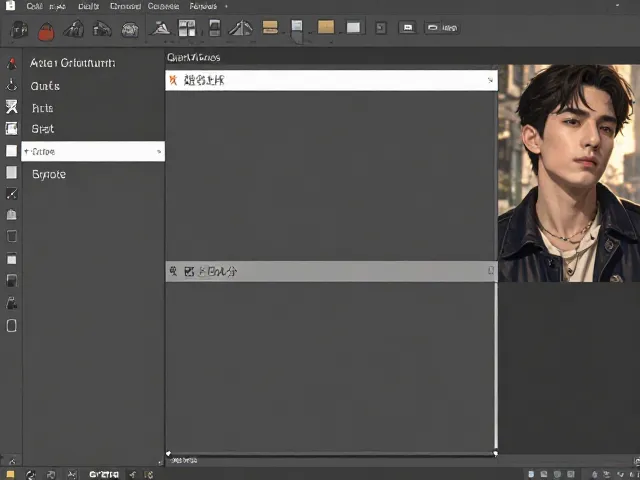Open the 'Qdit' menu in menu bar

(x=34, y=6)
